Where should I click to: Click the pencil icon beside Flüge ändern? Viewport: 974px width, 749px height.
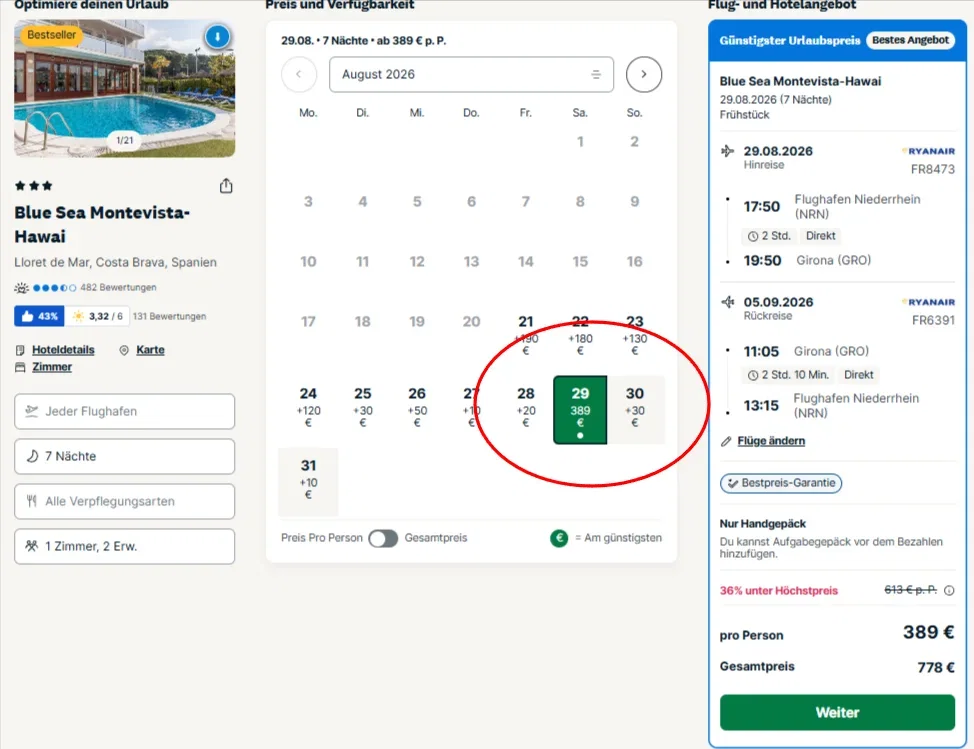click(726, 441)
